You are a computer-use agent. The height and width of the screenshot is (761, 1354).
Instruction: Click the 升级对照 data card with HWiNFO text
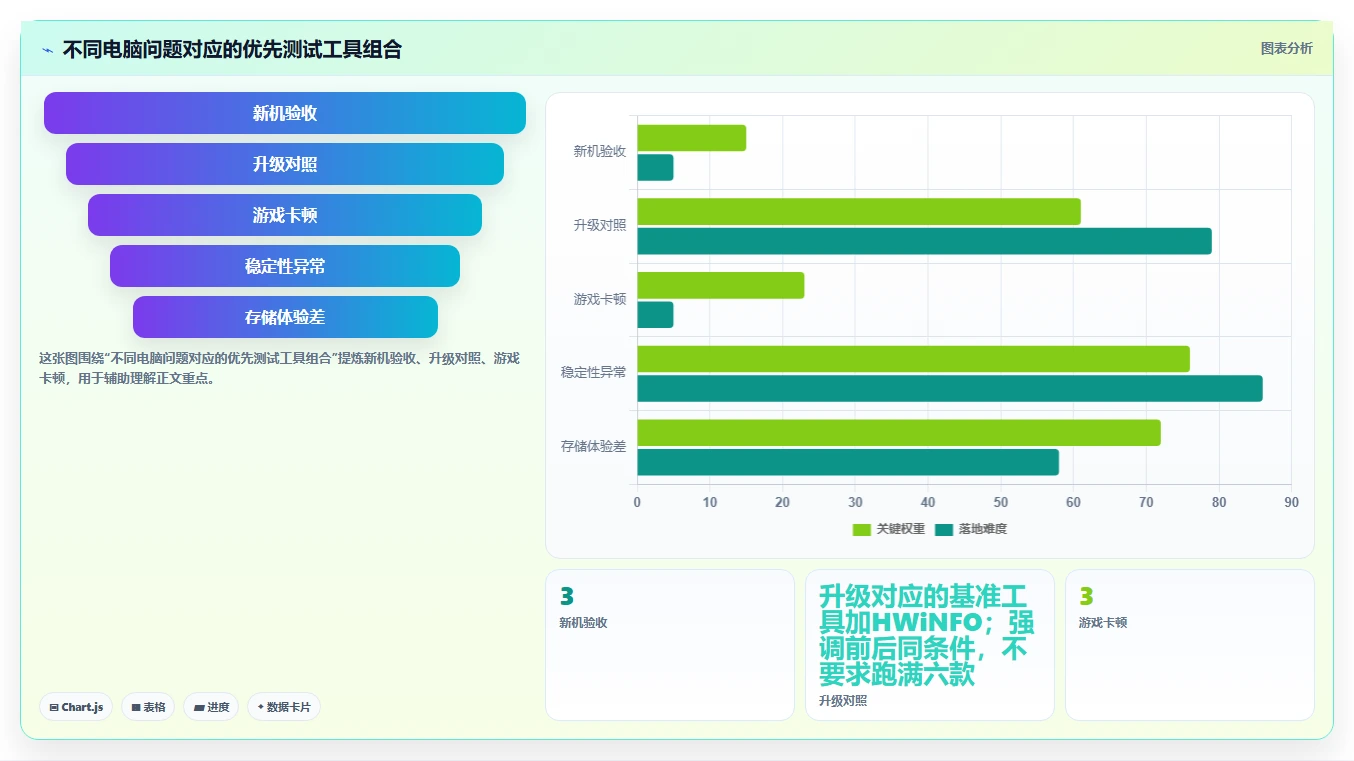click(x=930, y=645)
